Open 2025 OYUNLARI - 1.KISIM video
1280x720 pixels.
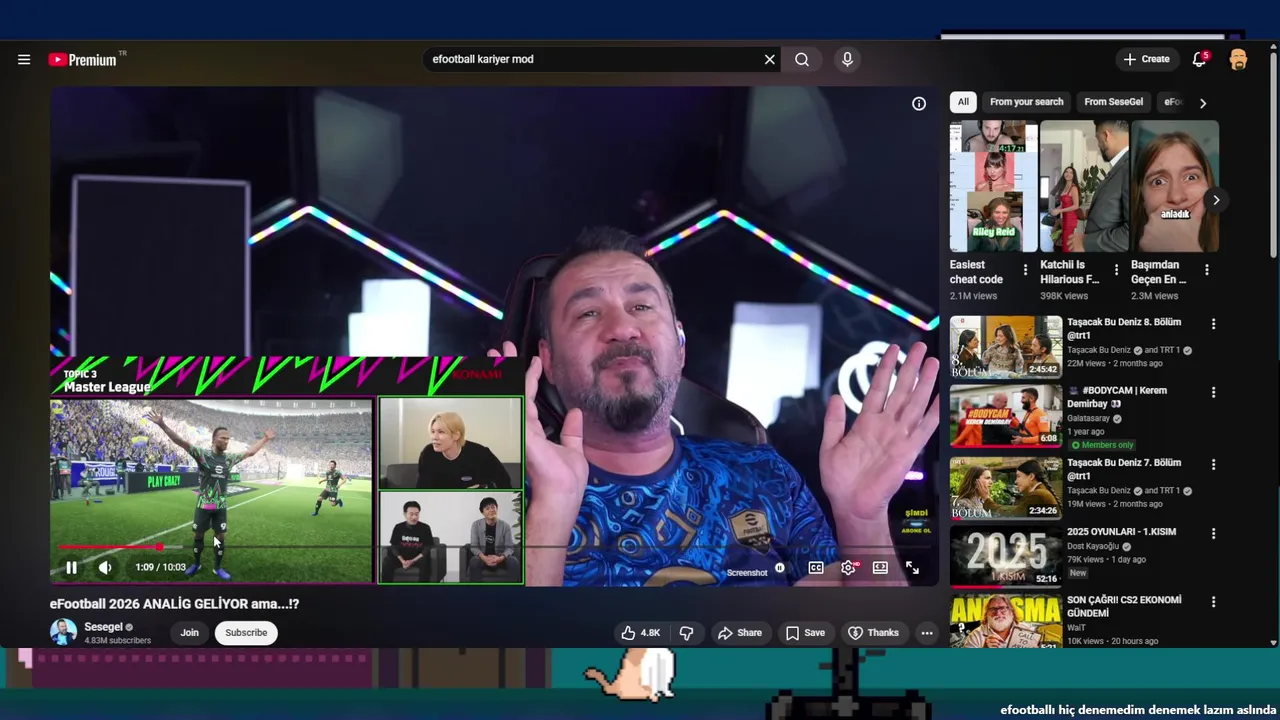click(1006, 555)
